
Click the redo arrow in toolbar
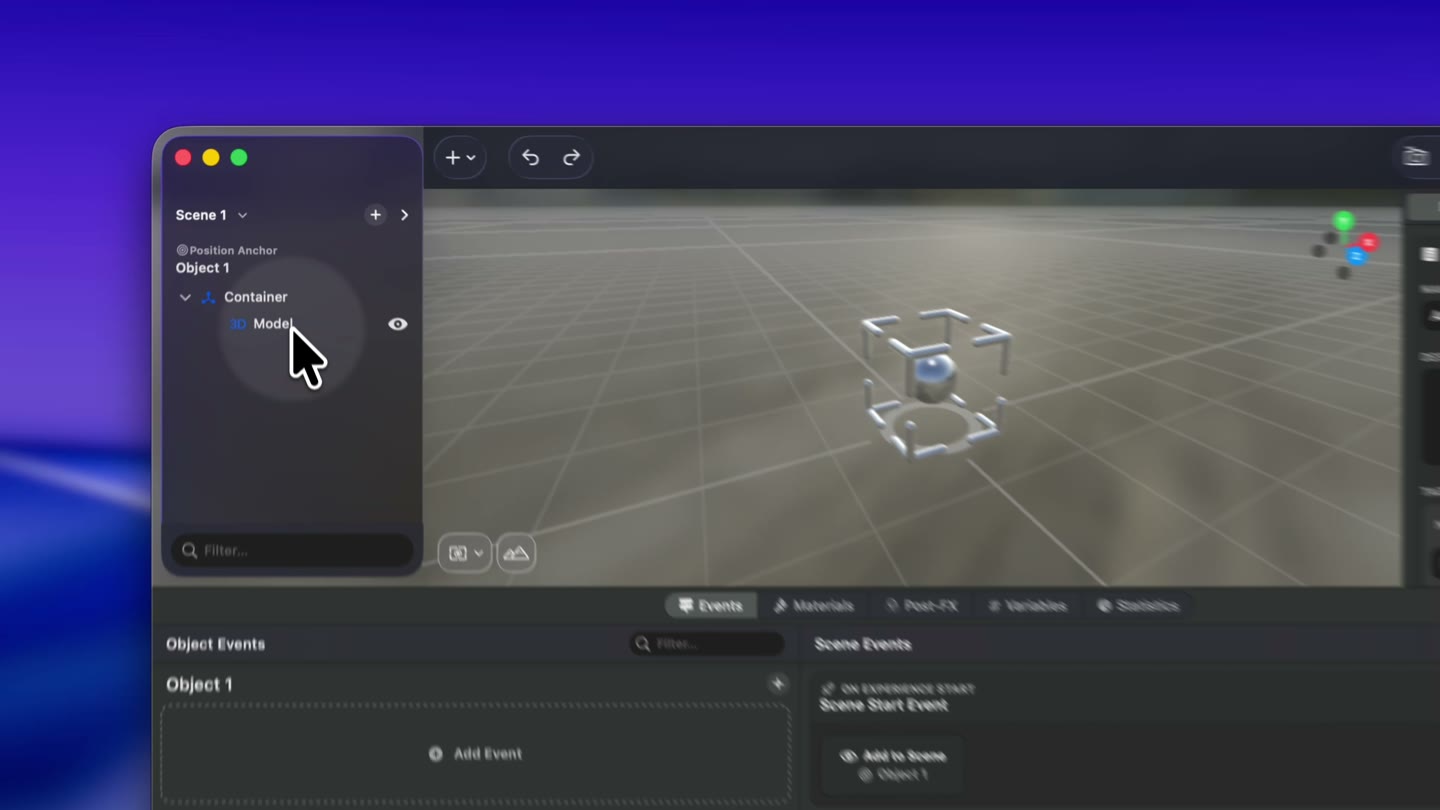pyautogui.click(x=572, y=158)
